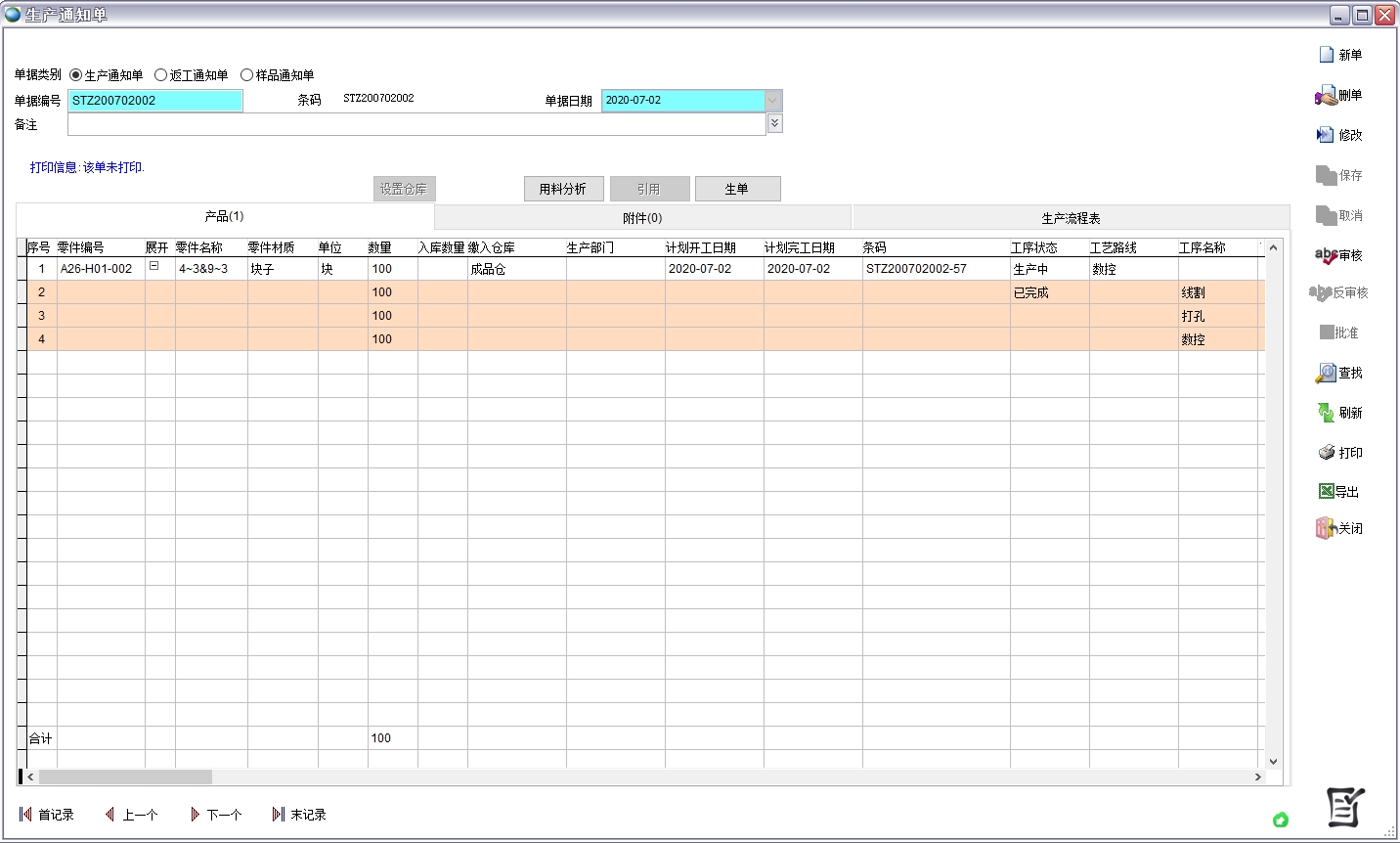This screenshot has width=1400, height=843.
Task: Click the 修改 edit icon
Action: point(1326,135)
